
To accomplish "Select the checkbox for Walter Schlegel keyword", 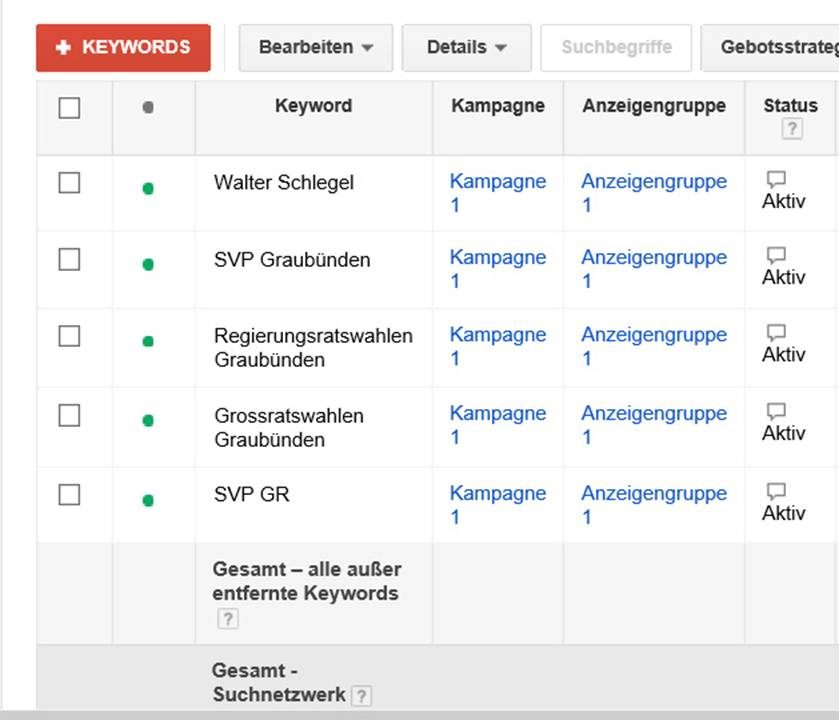I will point(69,183).
